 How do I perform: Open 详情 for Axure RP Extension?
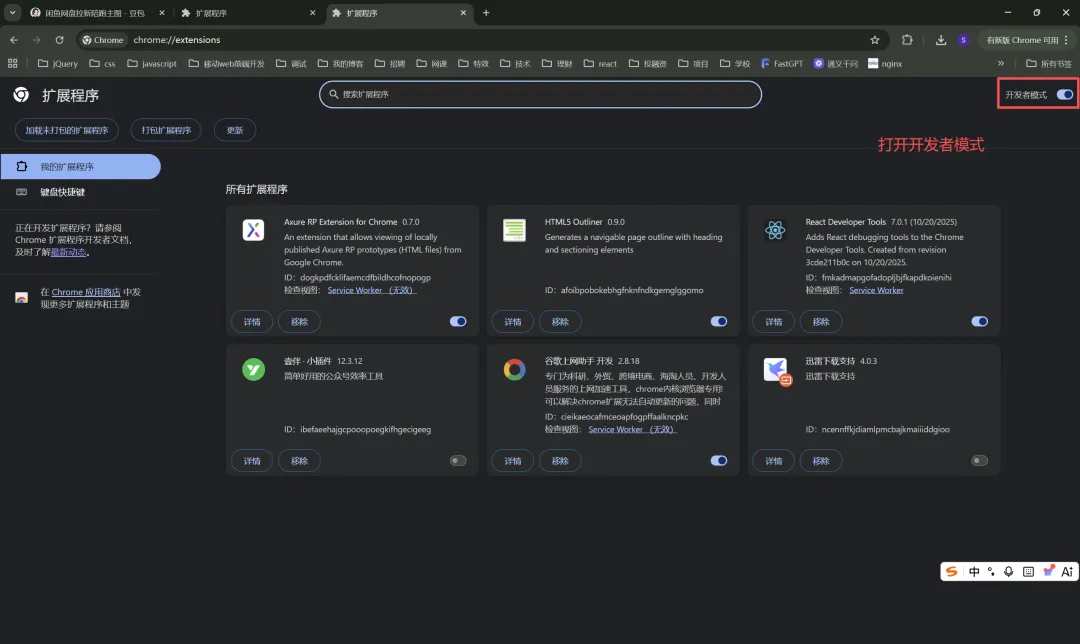click(252, 322)
